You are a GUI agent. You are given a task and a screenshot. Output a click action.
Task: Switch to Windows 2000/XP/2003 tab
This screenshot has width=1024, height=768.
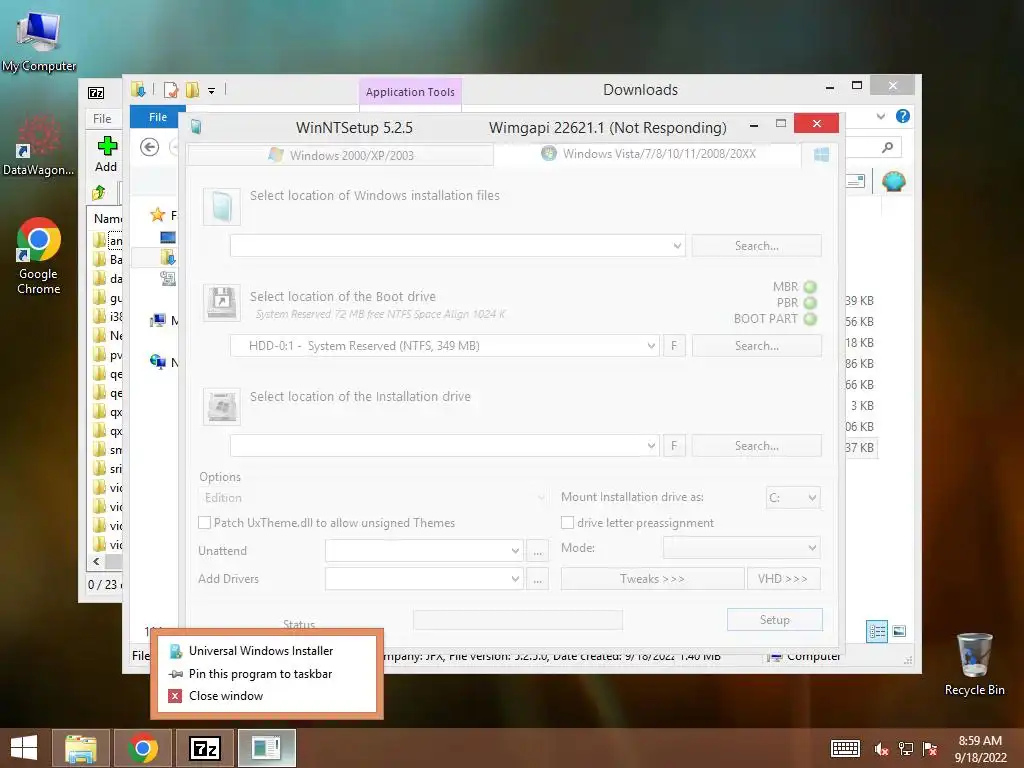(x=340, y=155)
